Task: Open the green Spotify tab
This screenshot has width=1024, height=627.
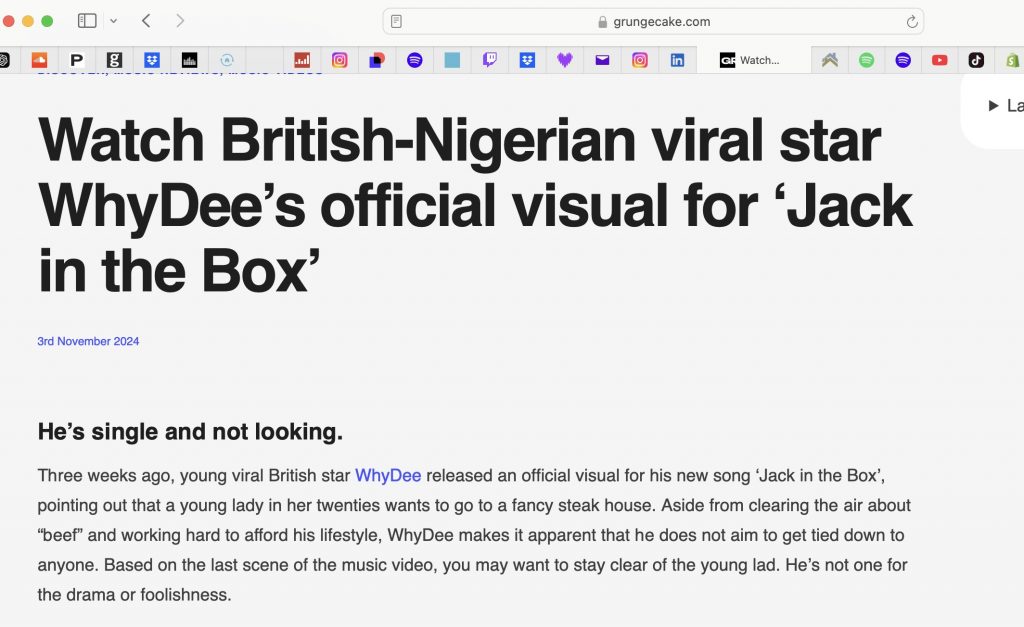Action: [x=866, y=60]
